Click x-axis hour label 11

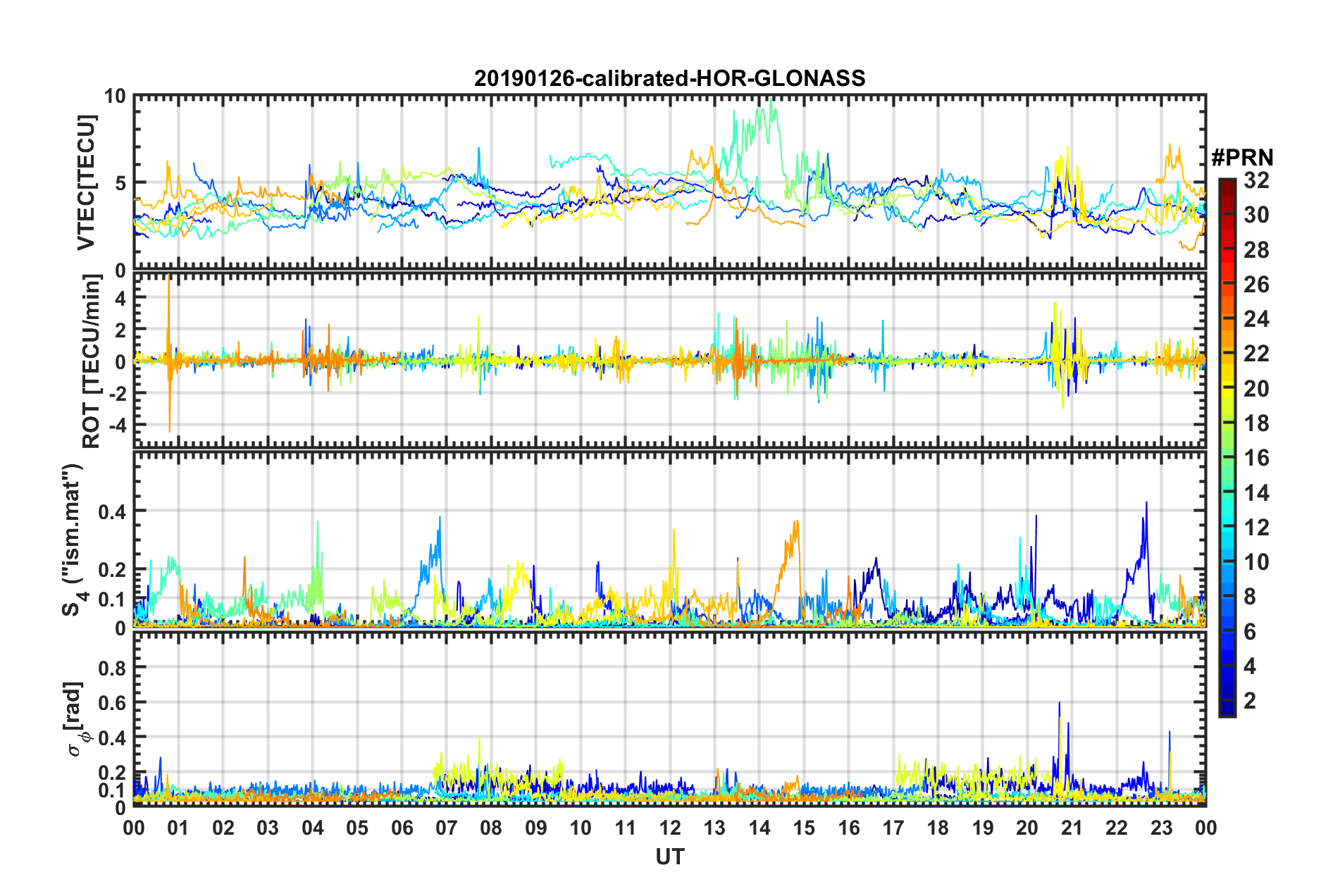click(625, 828)
